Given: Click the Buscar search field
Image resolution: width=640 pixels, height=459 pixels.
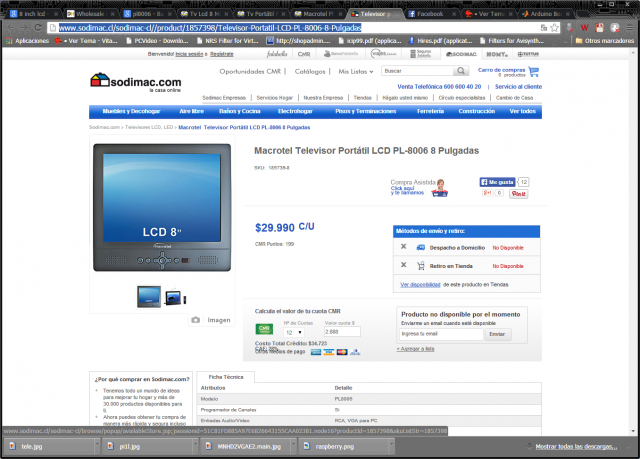Looking at the screenshot, I should click(x=418, y=71).
